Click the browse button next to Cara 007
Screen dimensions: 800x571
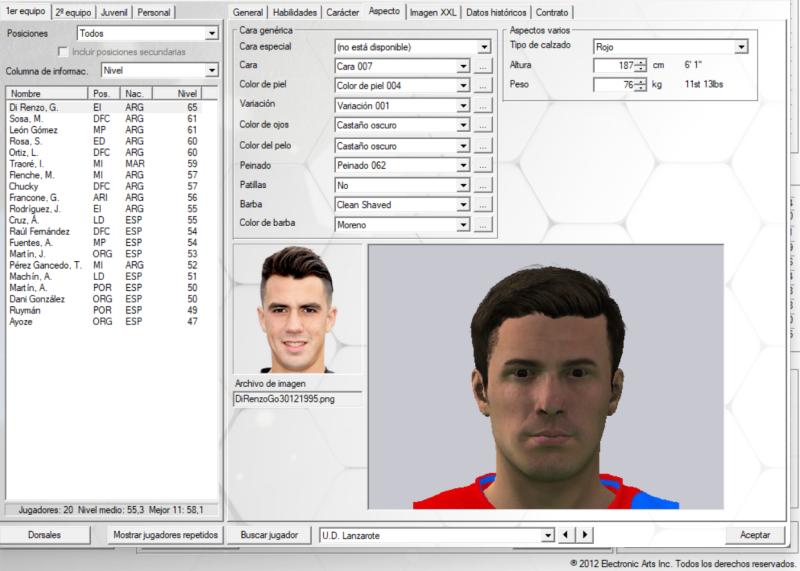[483, 66]
